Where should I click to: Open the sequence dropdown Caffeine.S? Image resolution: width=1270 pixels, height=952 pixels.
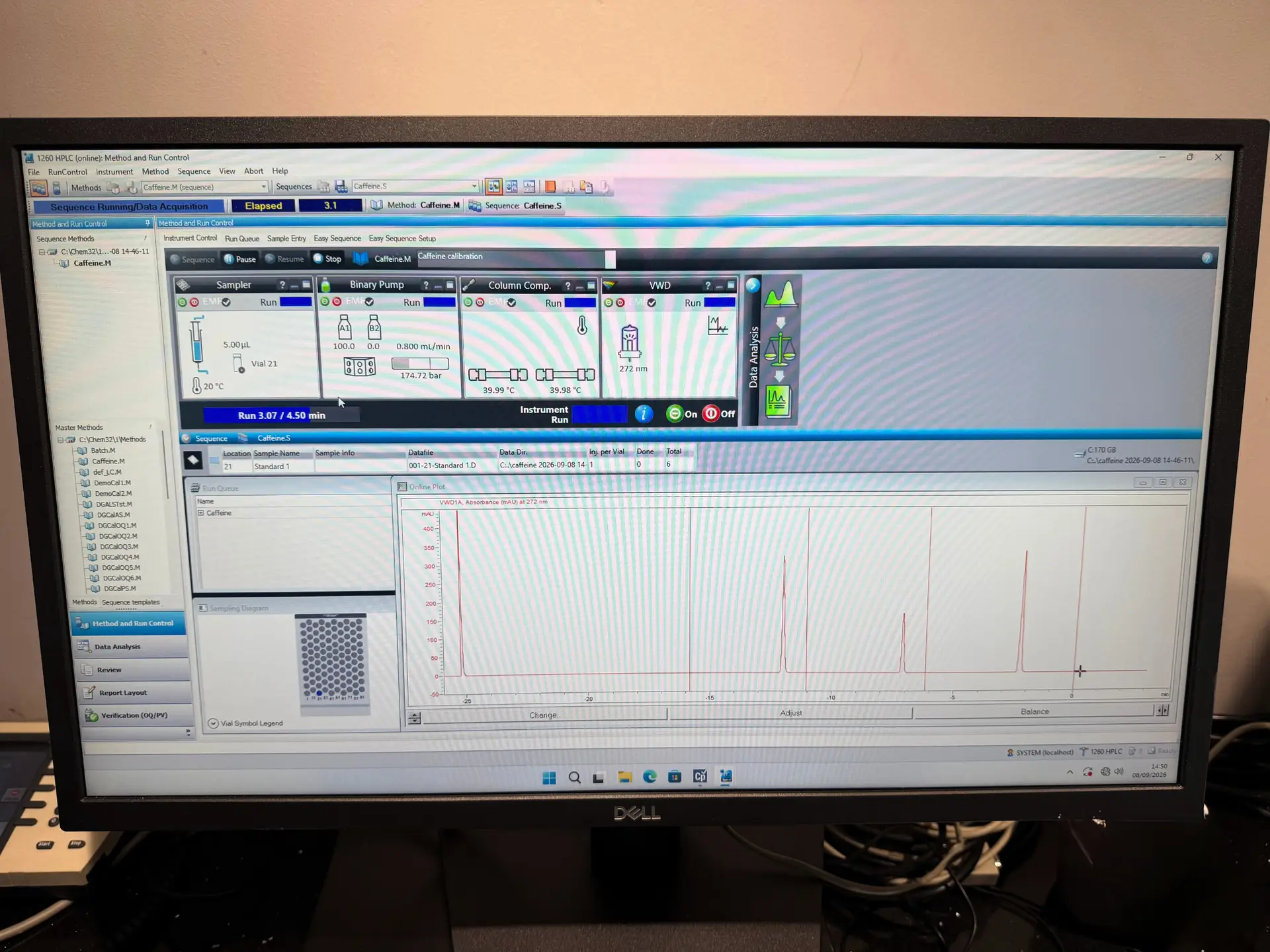[415, 186]
